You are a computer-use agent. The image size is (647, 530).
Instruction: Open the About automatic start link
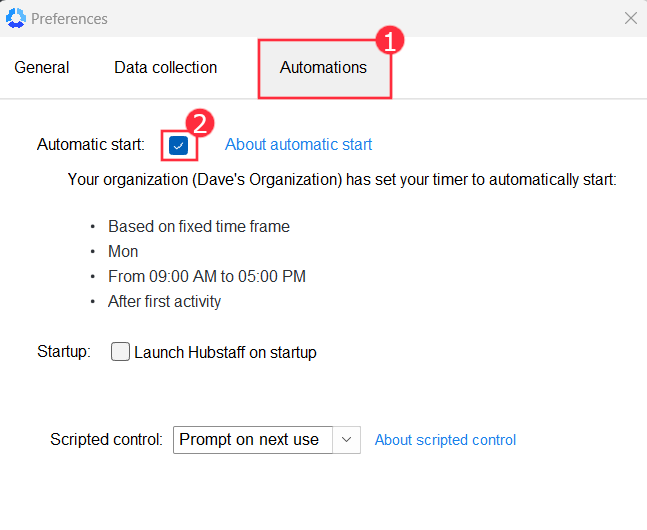(x=298, y=145)
